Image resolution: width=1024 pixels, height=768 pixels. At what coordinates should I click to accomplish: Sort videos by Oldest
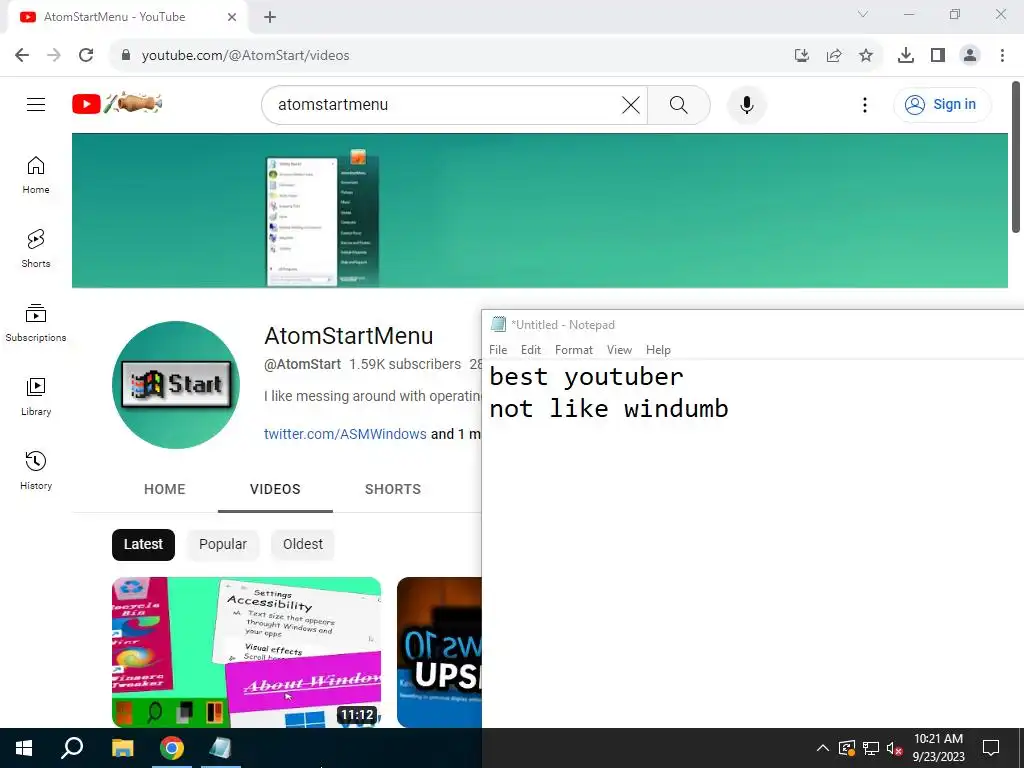click(x=302, y=544)
